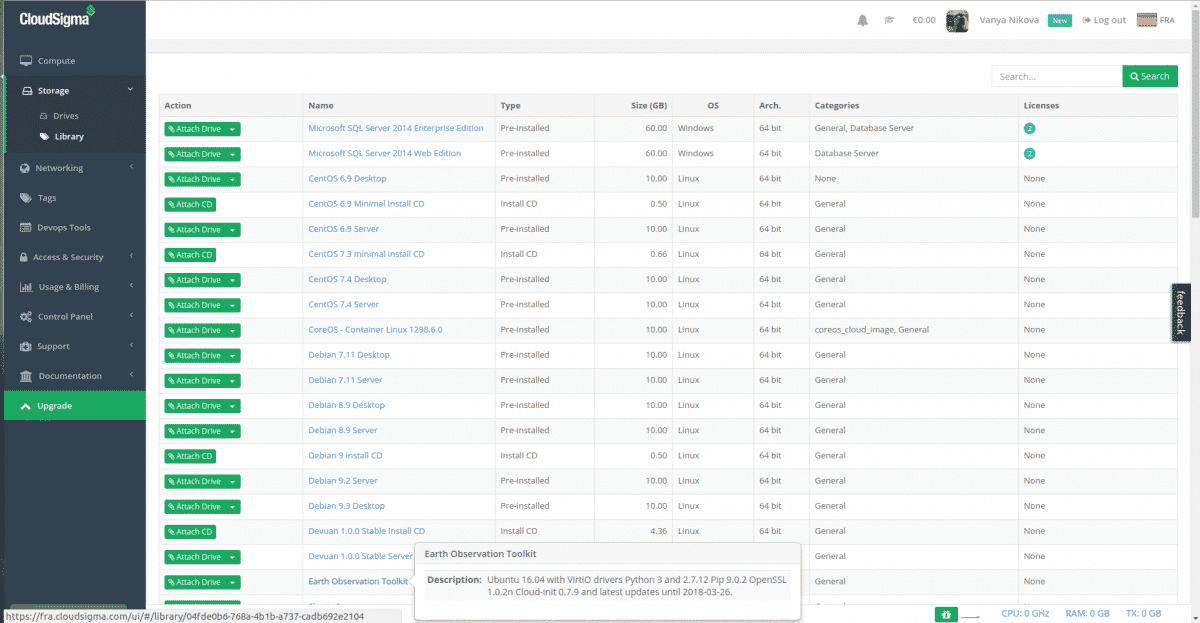The image size is (1200, 623).
Task: Open the Vanya Nikova profile avatar
Action: pyautogui.click(x=957, y=20)
